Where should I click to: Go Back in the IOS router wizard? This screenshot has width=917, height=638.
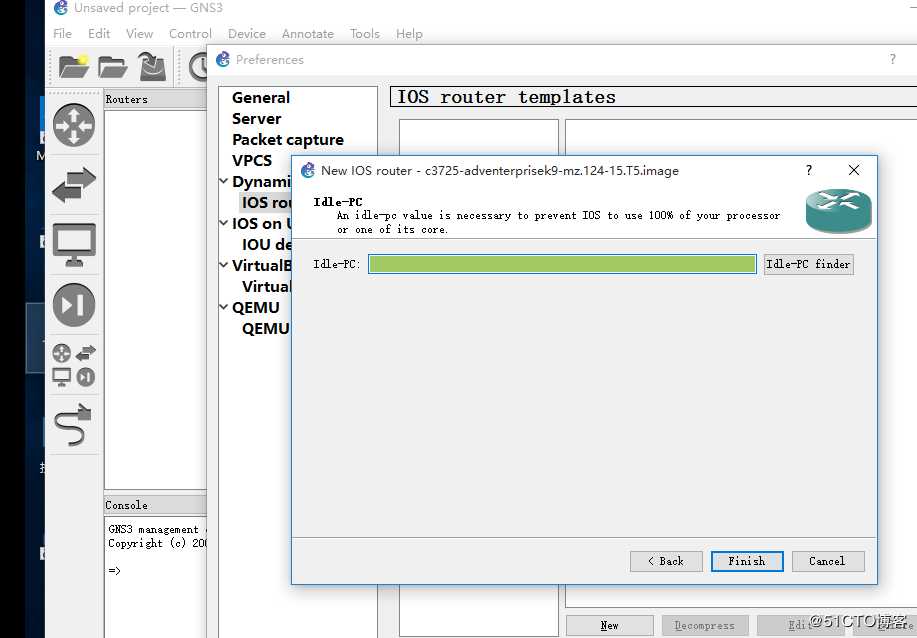tap(666, 561)
